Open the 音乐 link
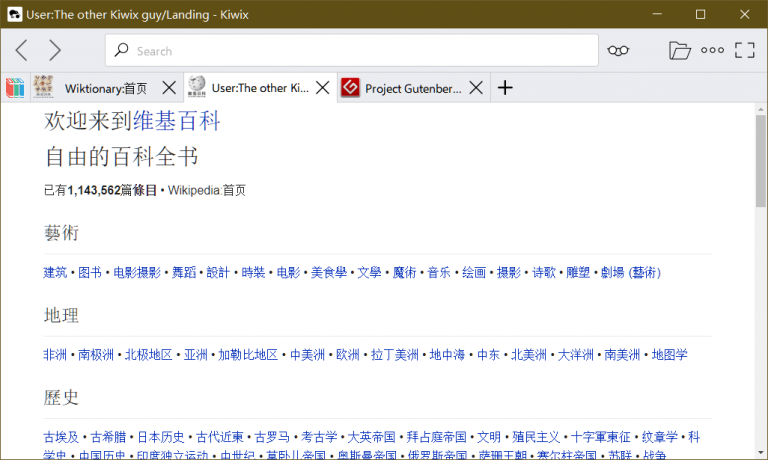 [439, 272]
